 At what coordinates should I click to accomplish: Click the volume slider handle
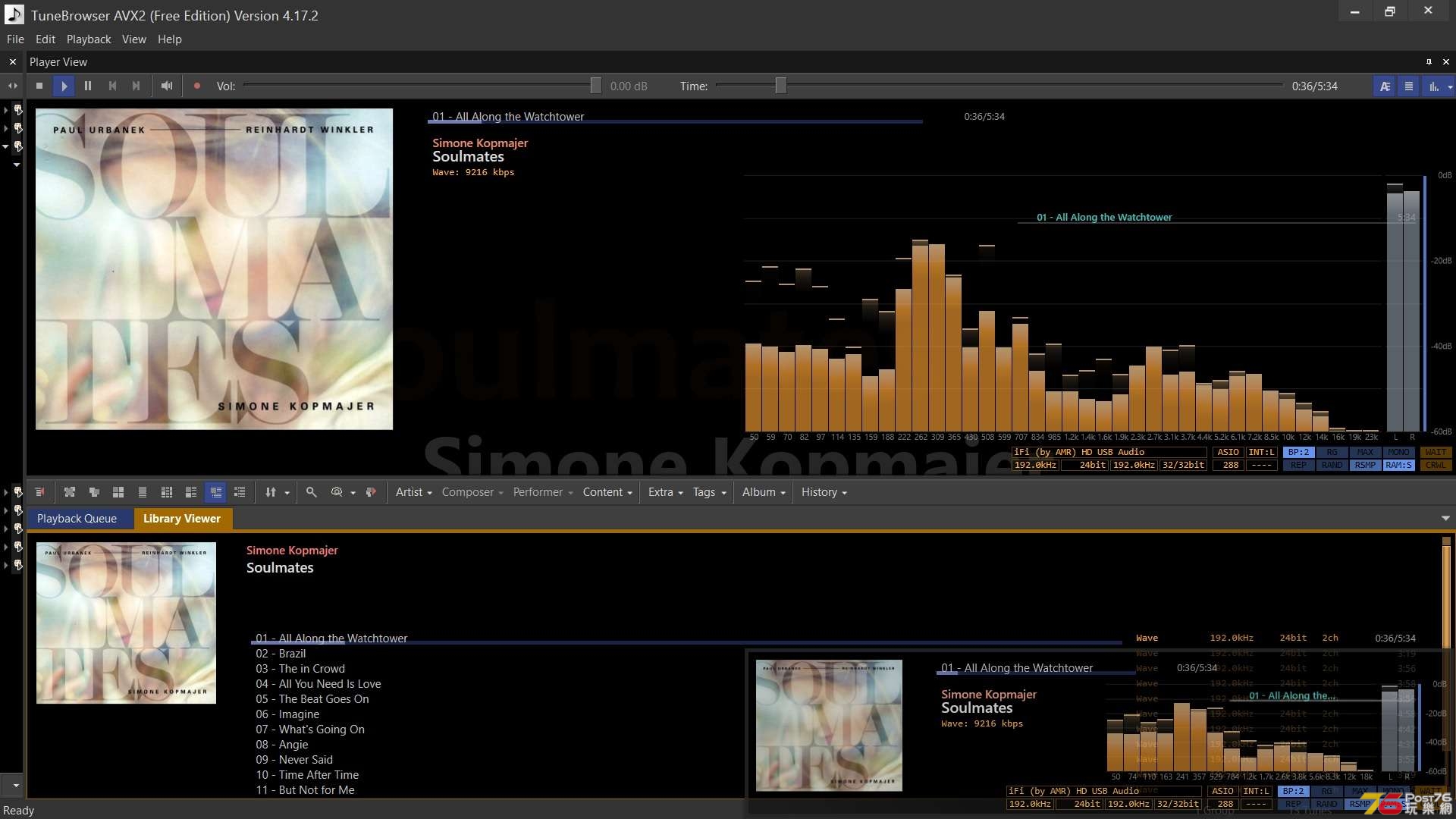tap(596, 86)
